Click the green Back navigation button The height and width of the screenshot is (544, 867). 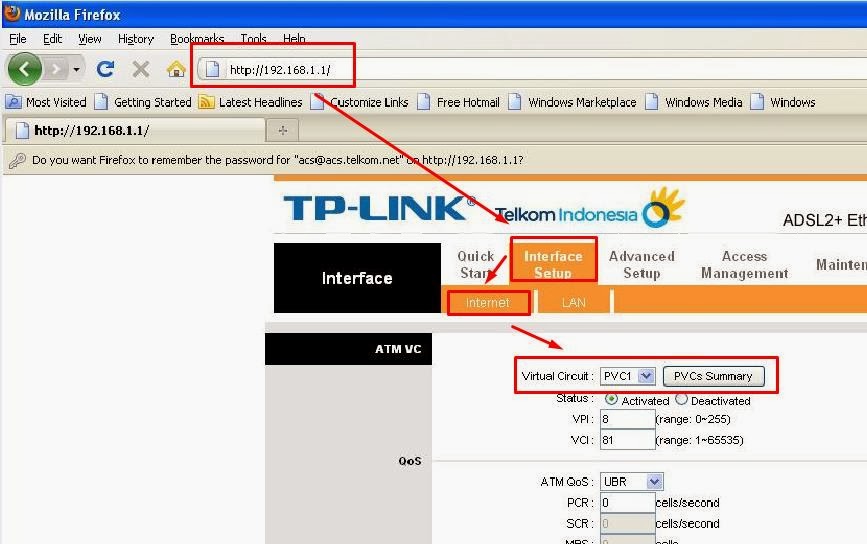point(24,70)
